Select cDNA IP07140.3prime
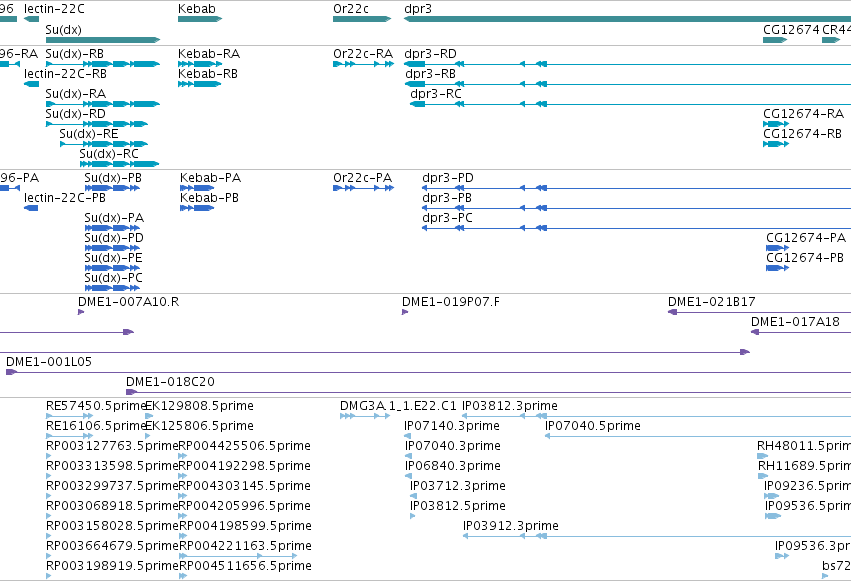Screen dimensions: 851x581 pyautogui.click(x=408, y=436)
